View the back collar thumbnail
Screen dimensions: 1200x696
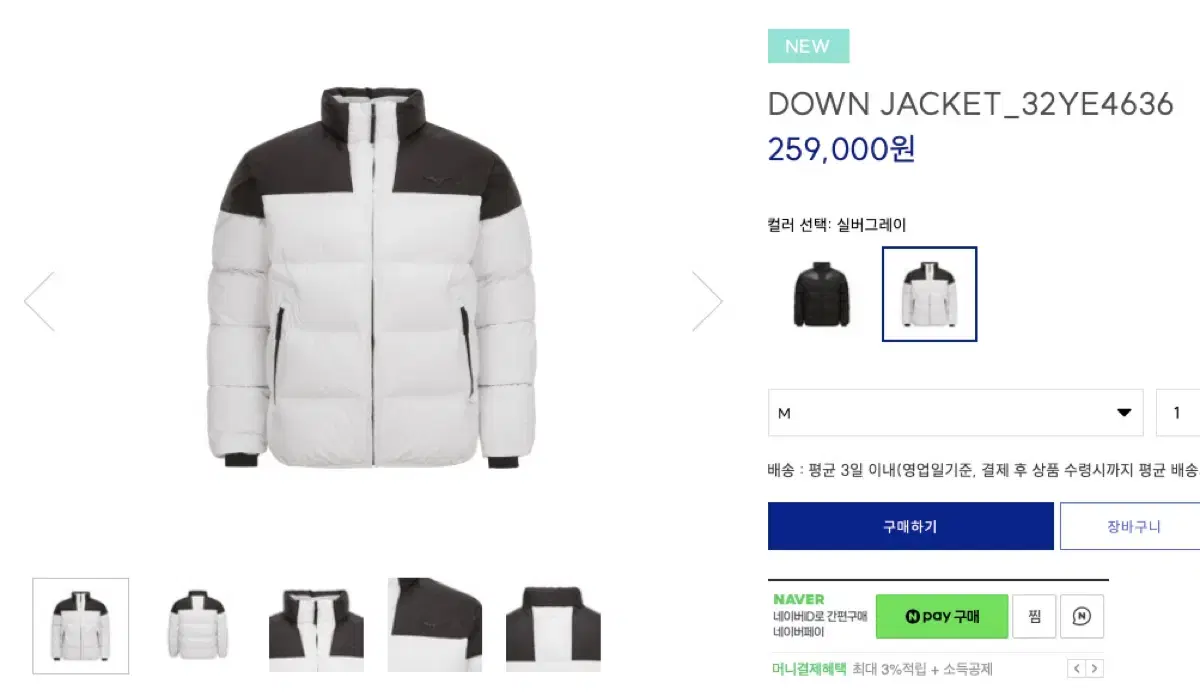(x=553, y=626)
